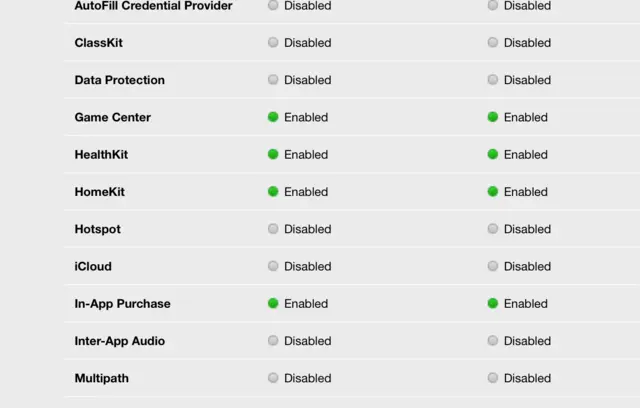The image size is (640, 408).
Task: Click the Inter-App Audio capability label
Action: 119,341
